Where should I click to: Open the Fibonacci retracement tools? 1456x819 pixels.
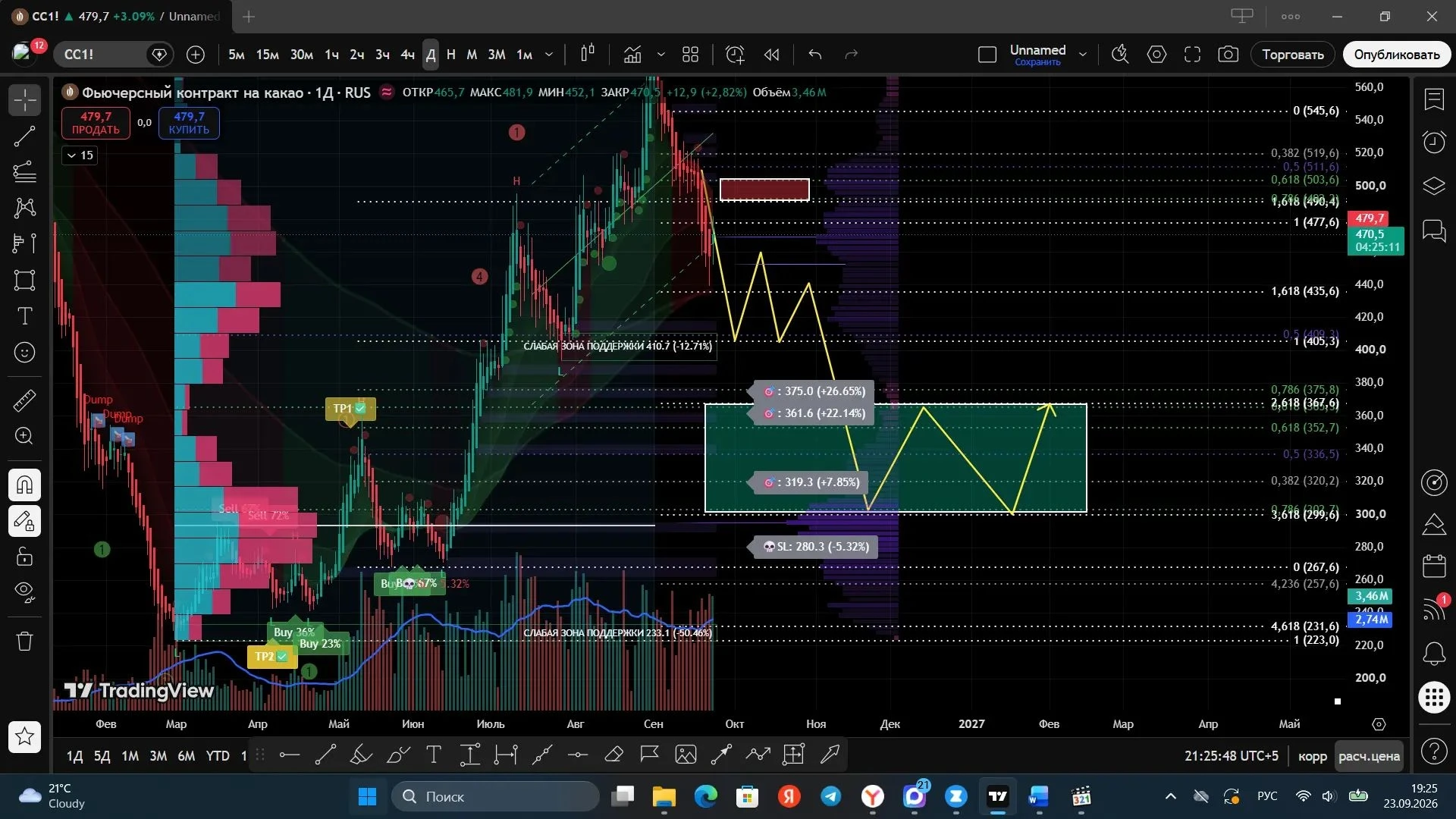point(24,172)
